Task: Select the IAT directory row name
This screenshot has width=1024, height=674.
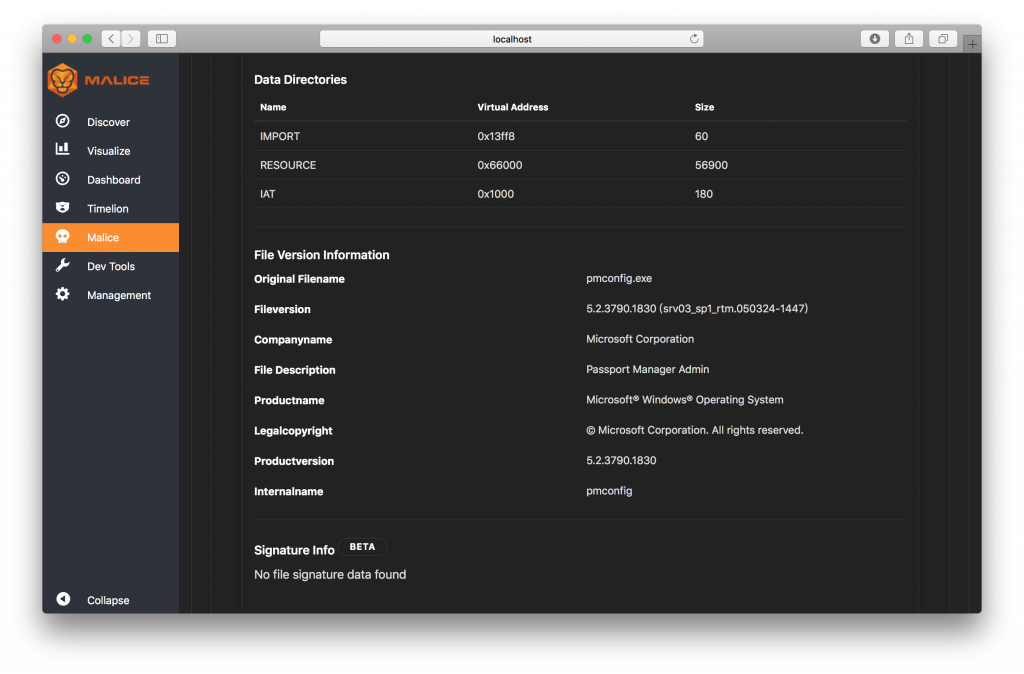Action: (x=268, y=194)
